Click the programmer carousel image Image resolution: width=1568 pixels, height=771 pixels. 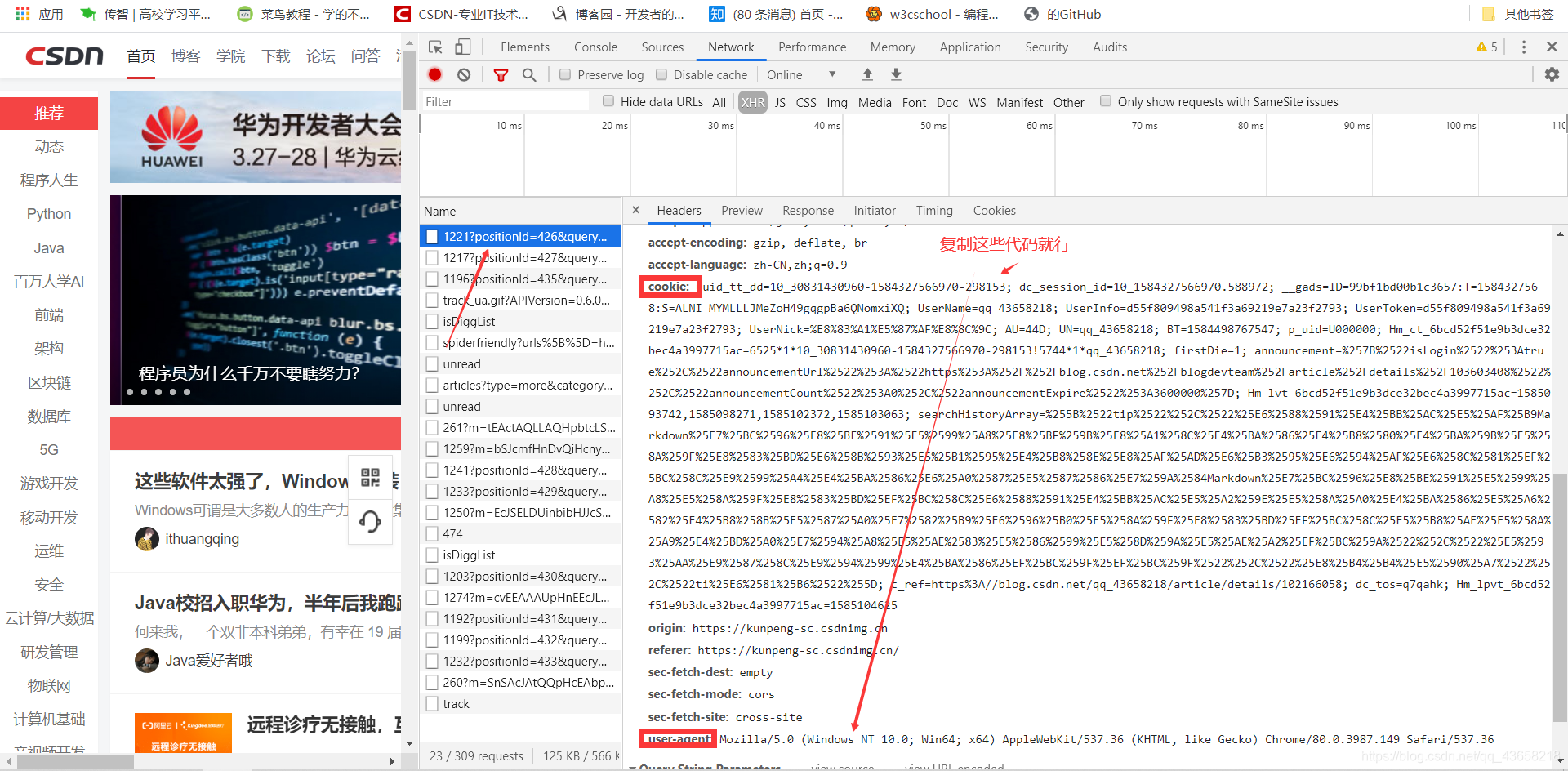[256, 300]
